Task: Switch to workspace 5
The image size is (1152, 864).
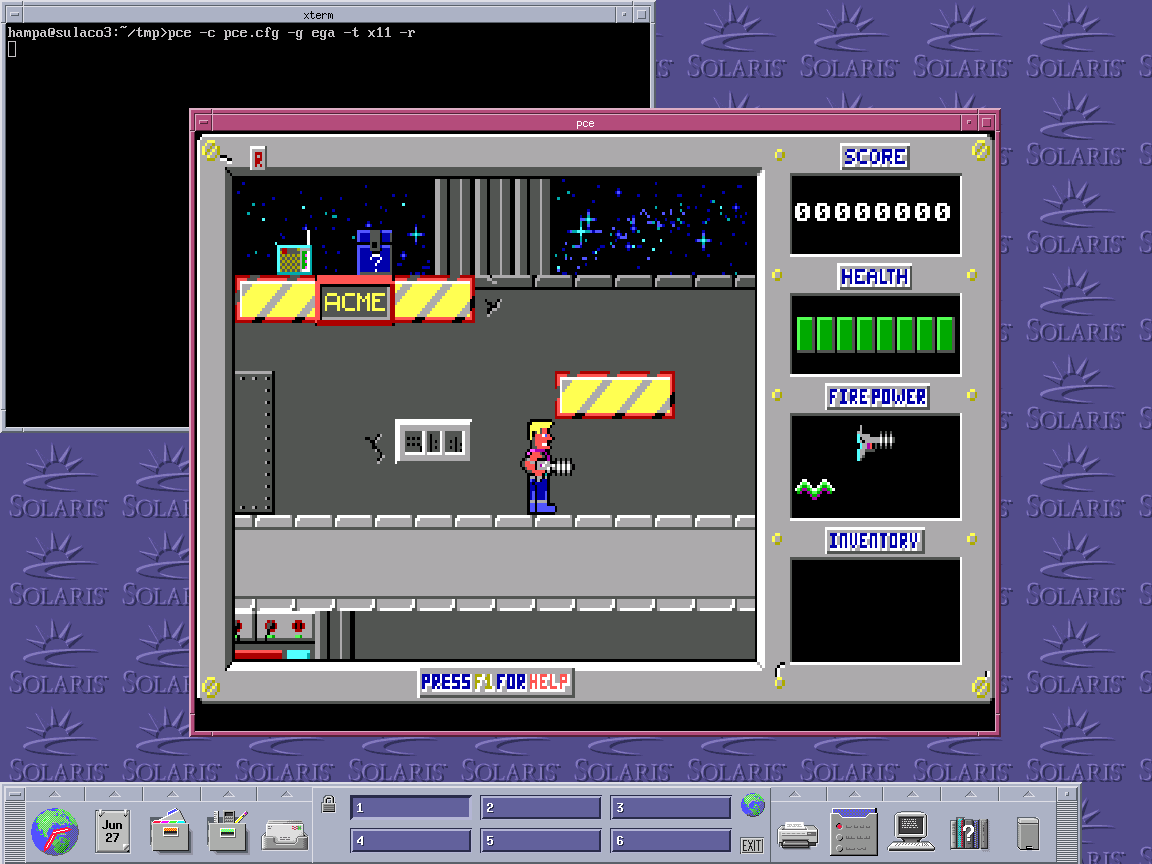Action: click(540, 840)
